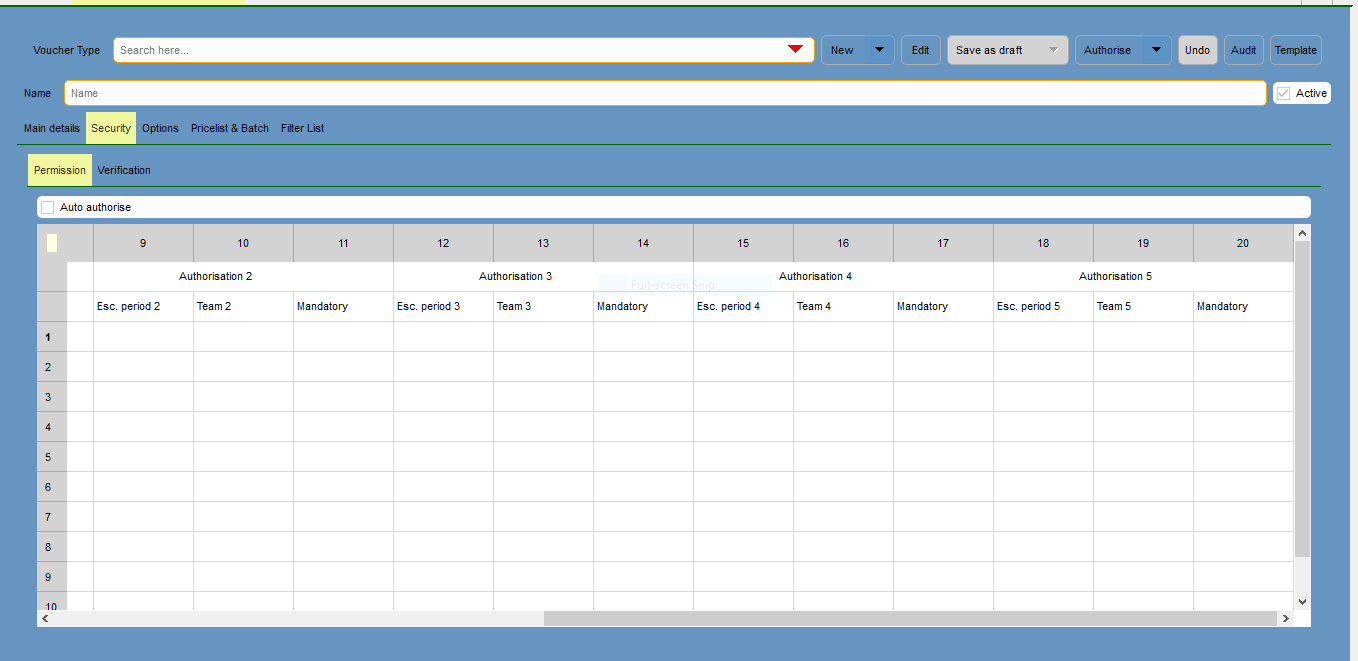This screenshot has height=661, width=1358.
Task: Click the grid select-all corner cell
Action: click(52, 243)
